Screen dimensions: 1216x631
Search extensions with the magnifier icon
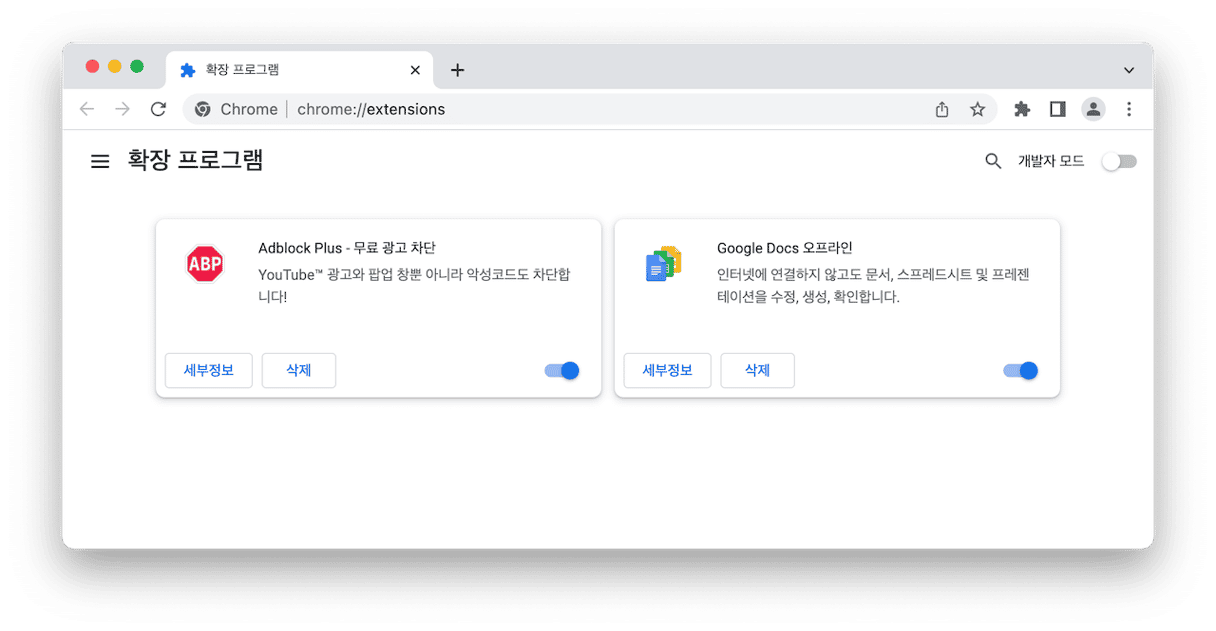pos(993,161)
